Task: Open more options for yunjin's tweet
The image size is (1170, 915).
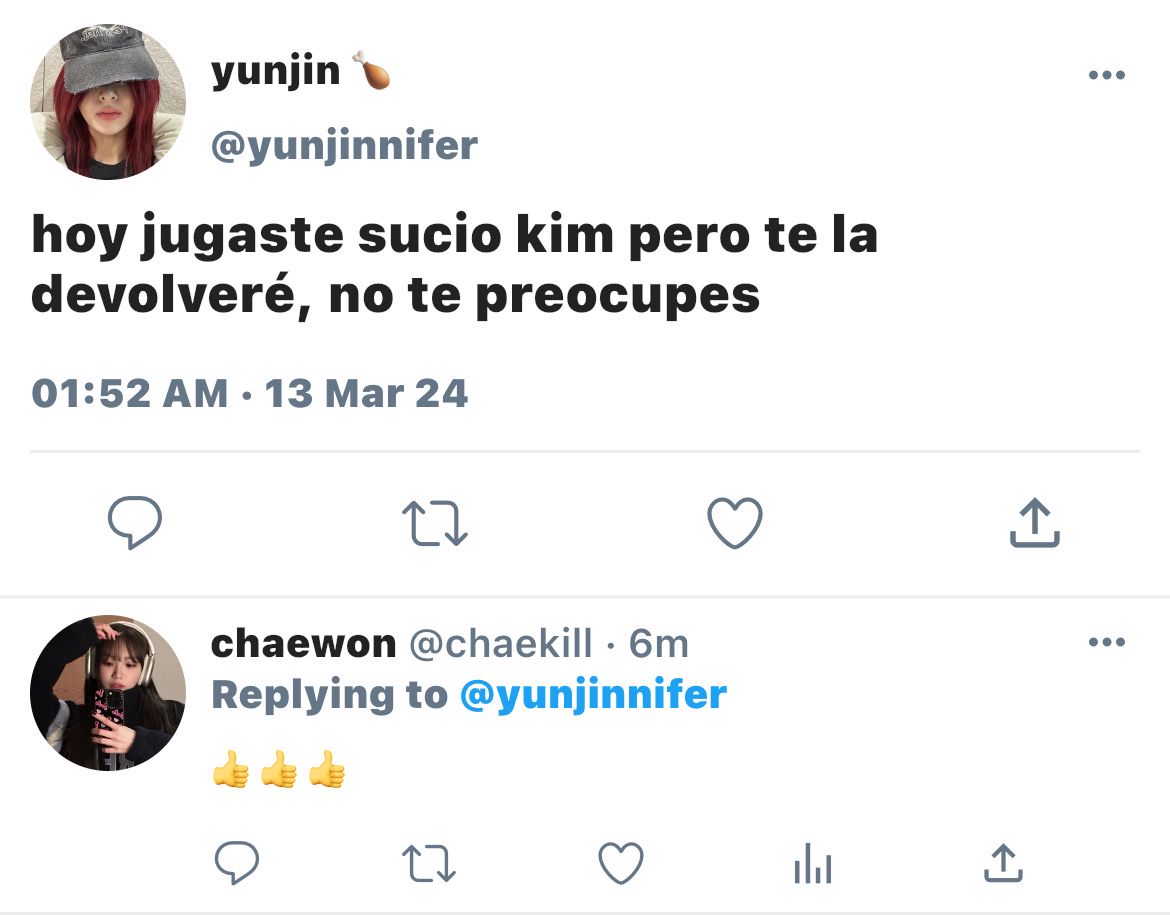Action: tap(1107, 75)
